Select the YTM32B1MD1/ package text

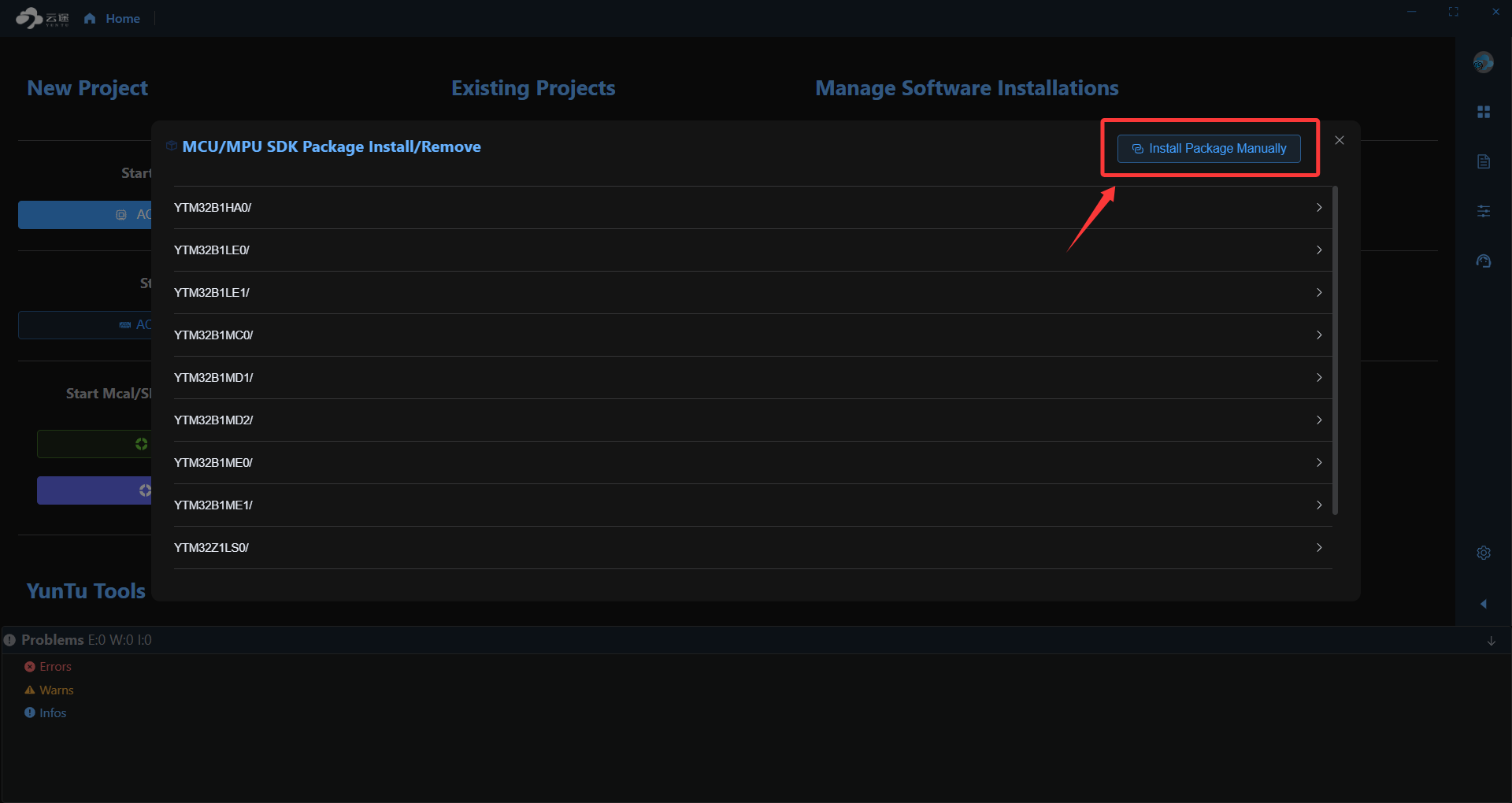pyautogui.click(x=213, y=378)
